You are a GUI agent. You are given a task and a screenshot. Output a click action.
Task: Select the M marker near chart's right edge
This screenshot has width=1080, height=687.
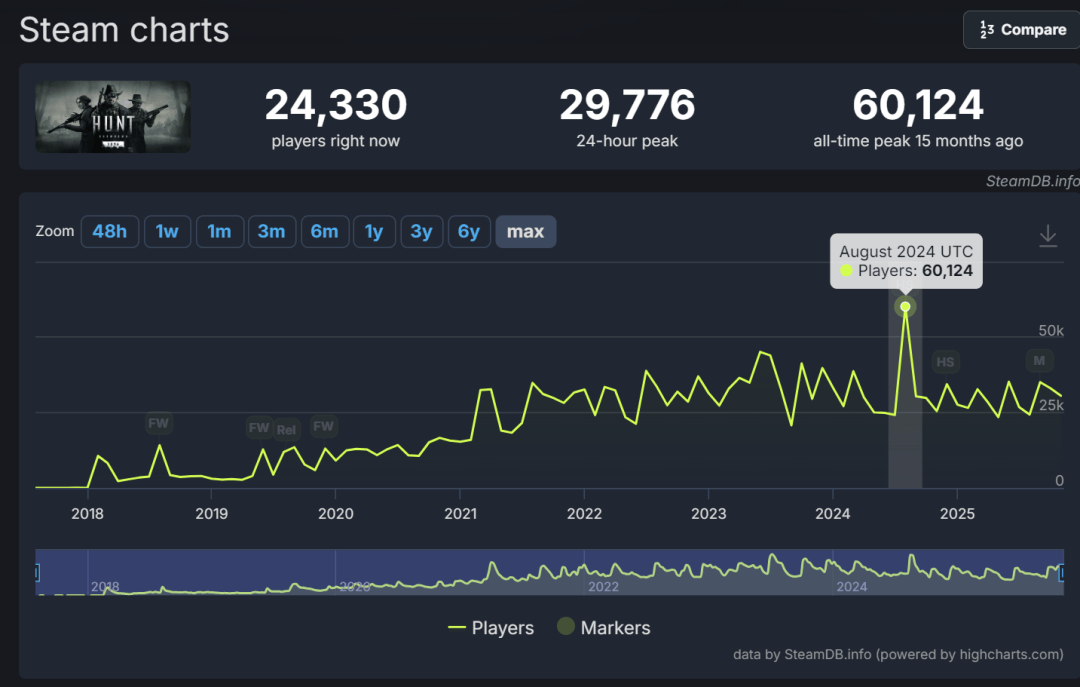pos(1039,360)
